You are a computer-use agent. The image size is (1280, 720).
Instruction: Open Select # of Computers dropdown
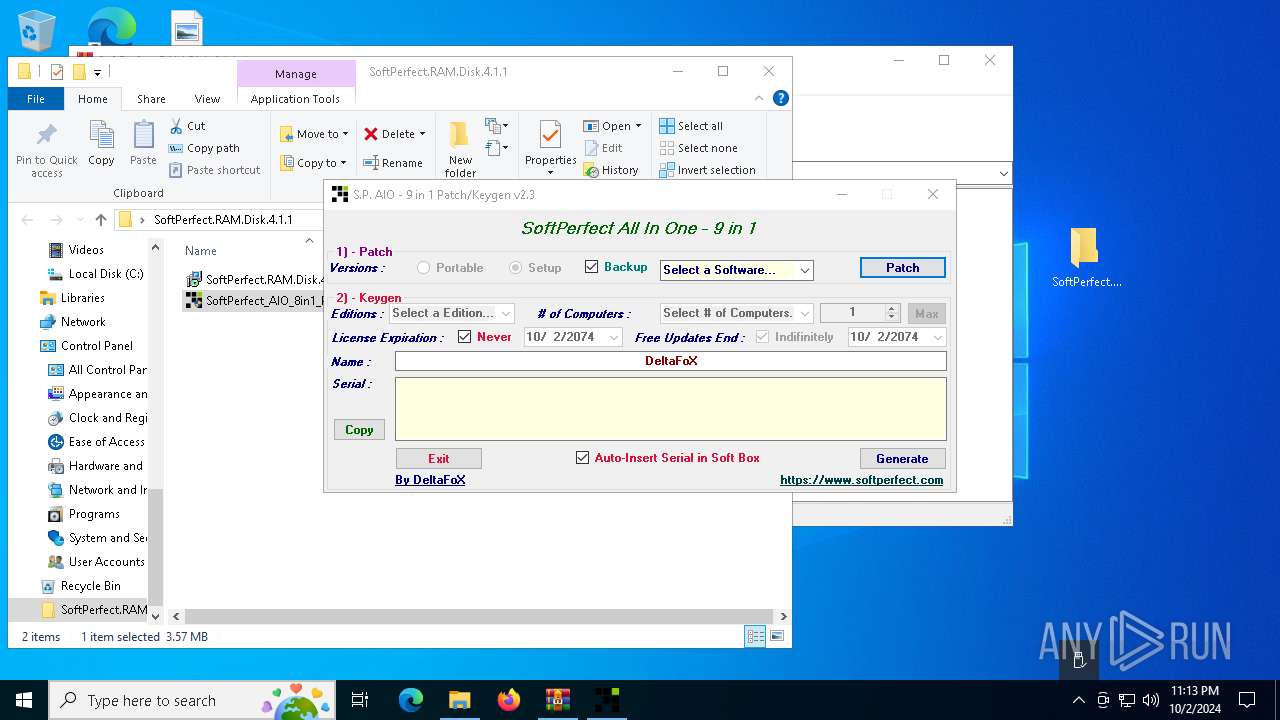click(736, 313)
